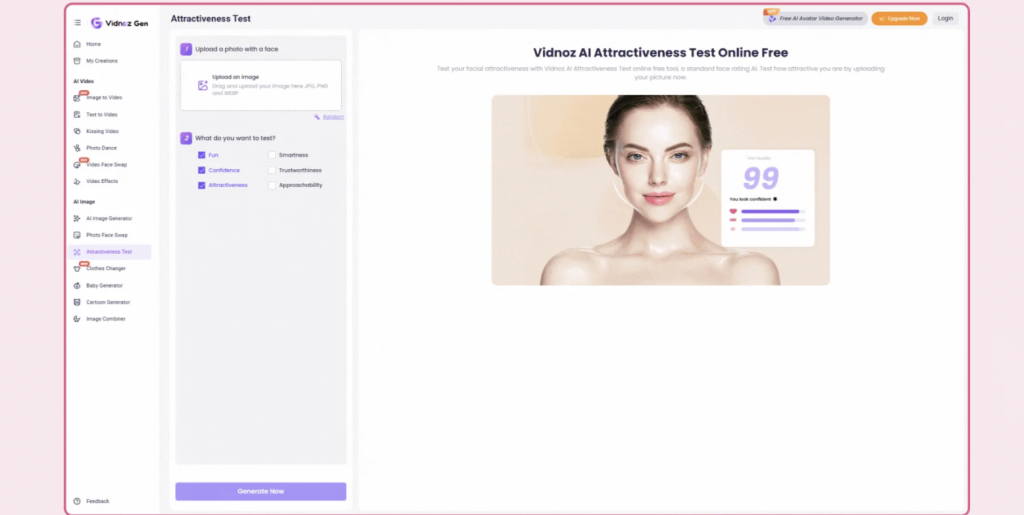This screenshot has width=1024, height=515.
Task: Open the Kissing Video tool
Action: click(x=101, y=131)
